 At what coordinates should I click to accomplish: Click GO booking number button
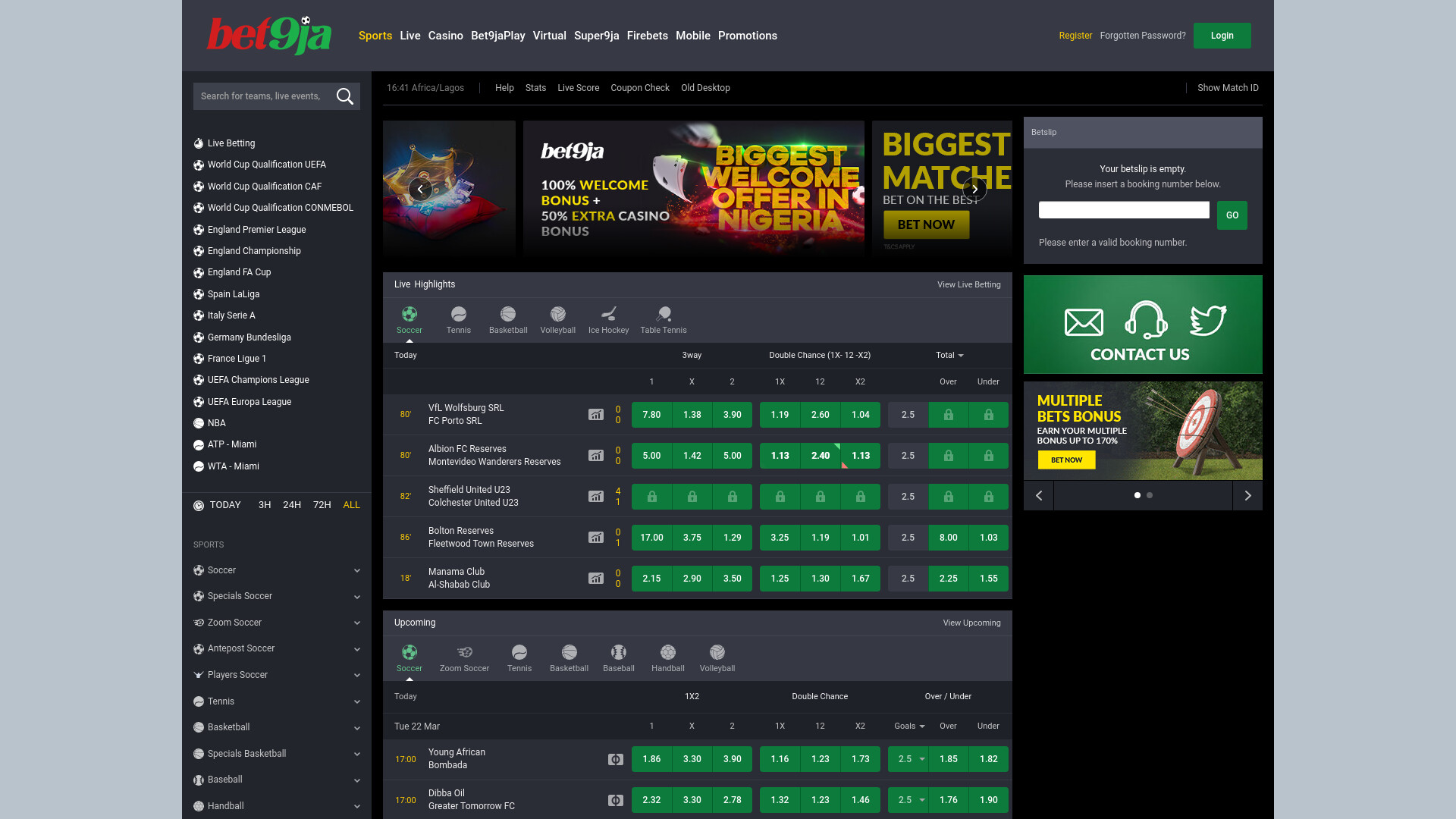[x=1232, y=215]
